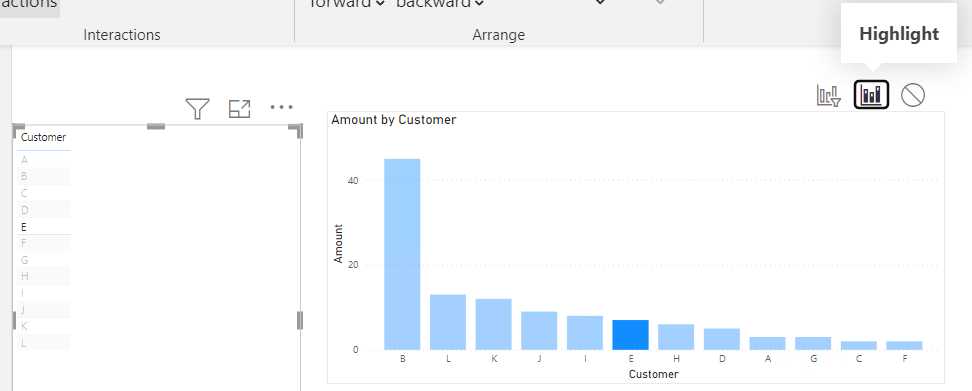The width and height of the screenshot is (972, 391).
Task: Click bar for customer B in chart
Action: (x=402, y=254)
